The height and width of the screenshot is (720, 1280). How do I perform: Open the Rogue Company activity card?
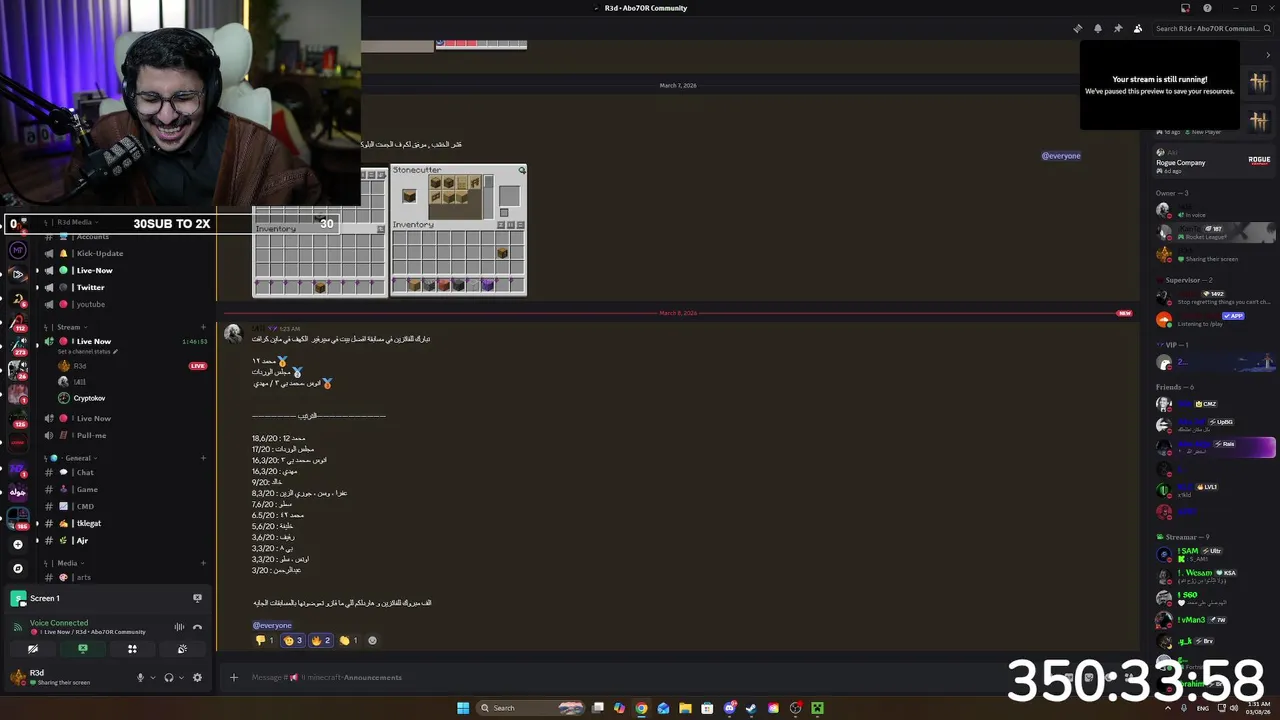tap(1215, 161)
